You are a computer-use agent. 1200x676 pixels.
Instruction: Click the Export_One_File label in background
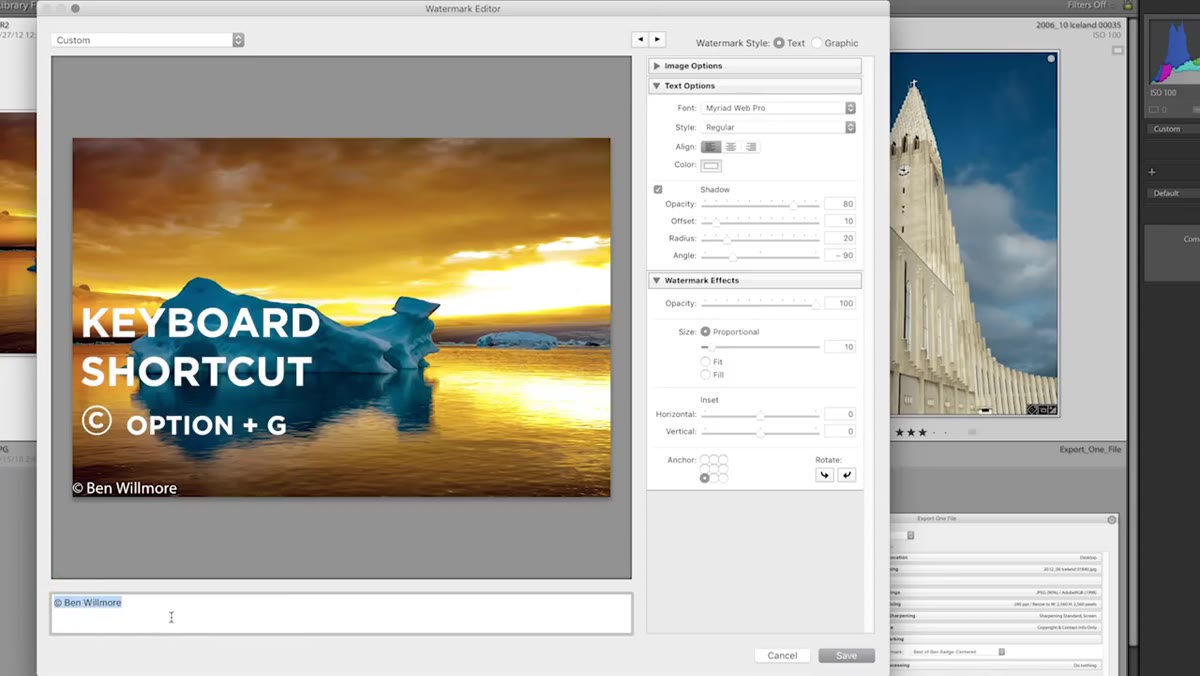coord(1088,450)
